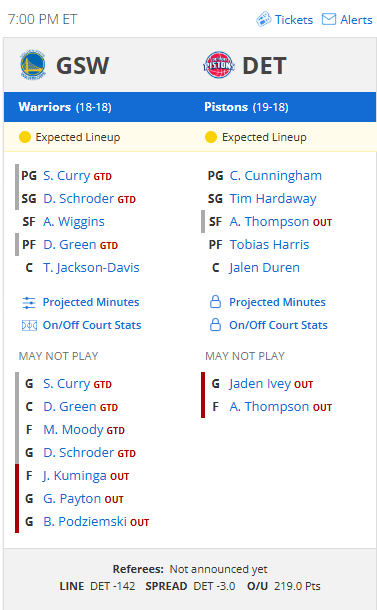
Task: Open B. Podziemski player link
Action: [85, 522]
